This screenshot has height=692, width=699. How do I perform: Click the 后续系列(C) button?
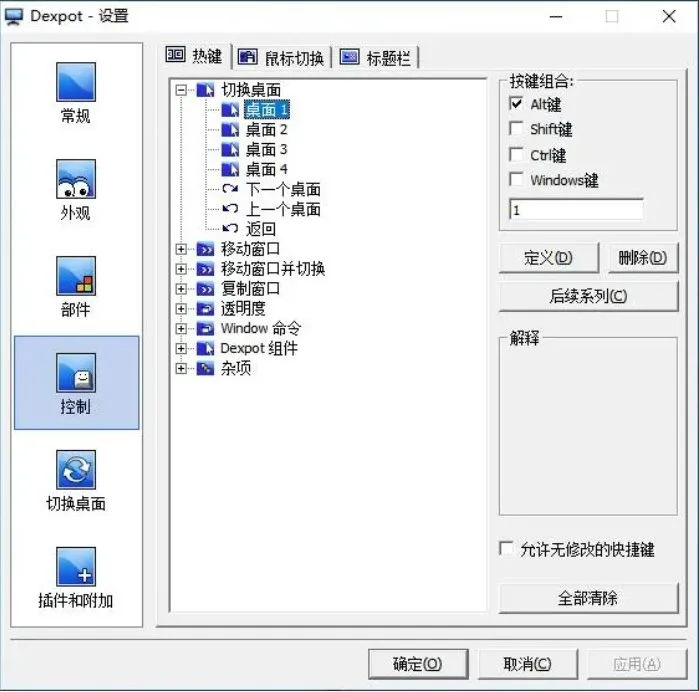tap(588, 296)
